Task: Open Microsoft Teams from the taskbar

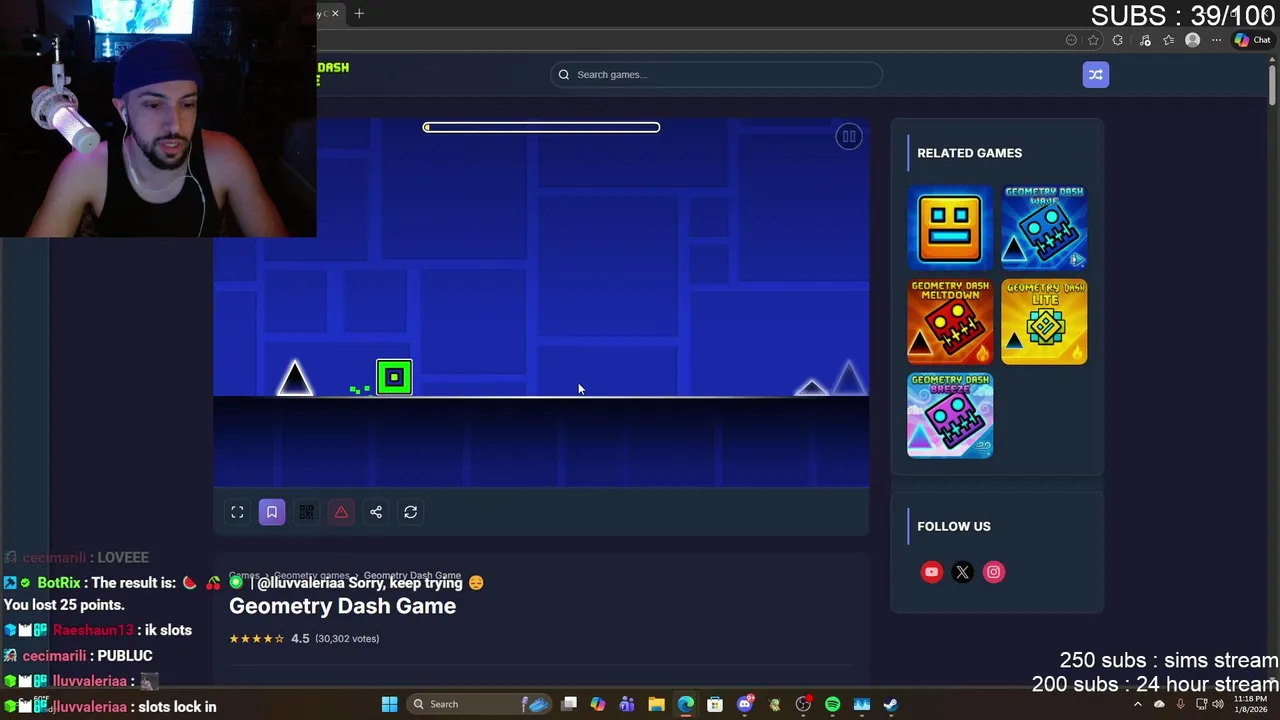Action: 627,704
